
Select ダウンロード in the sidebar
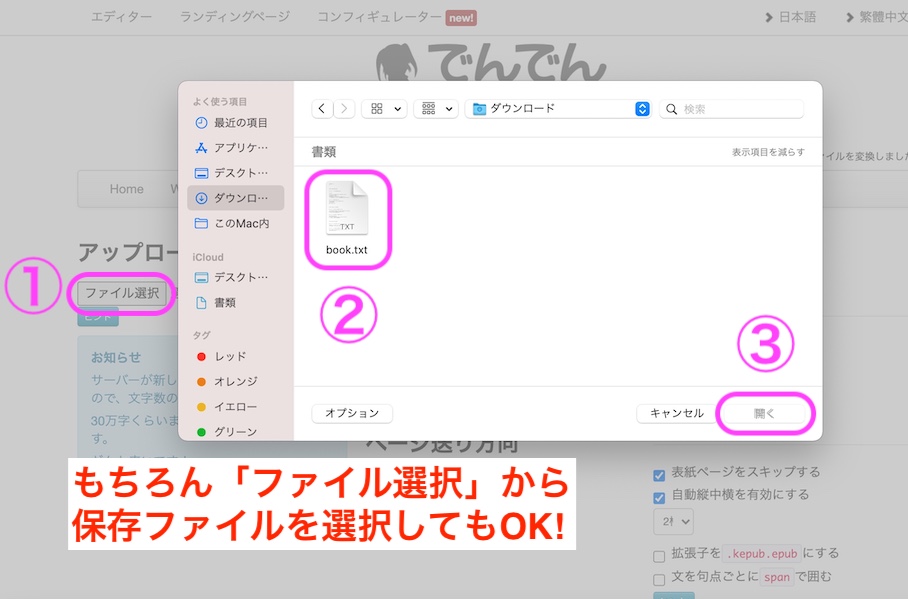pos(240,198)
